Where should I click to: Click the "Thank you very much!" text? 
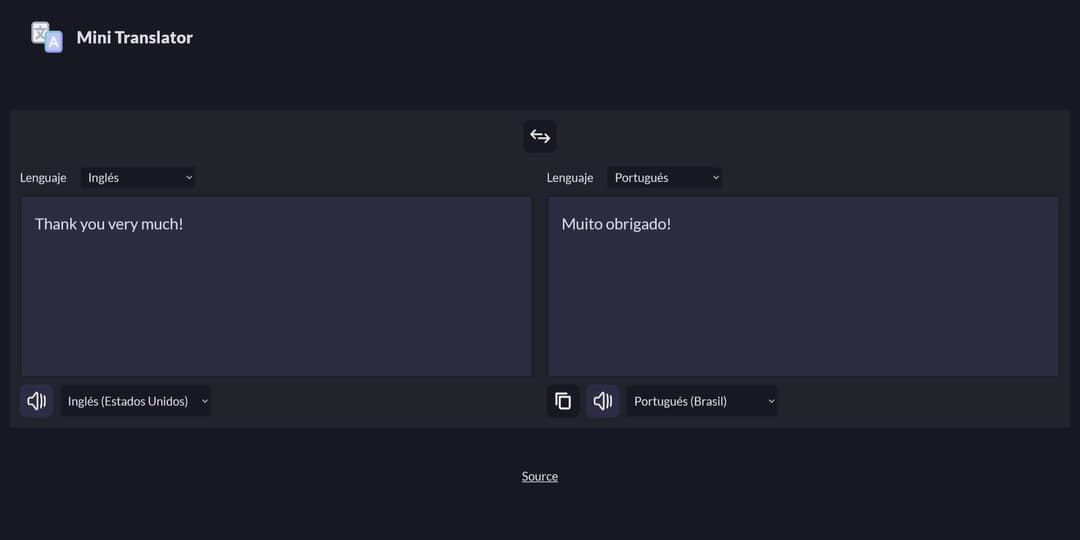pos(109,224)
